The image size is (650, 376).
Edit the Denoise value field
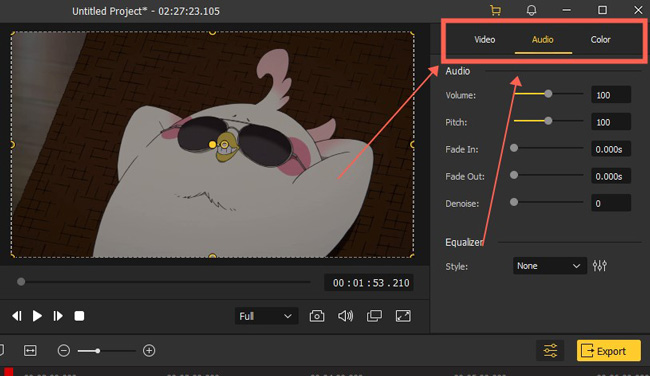(x=611, y=203)
